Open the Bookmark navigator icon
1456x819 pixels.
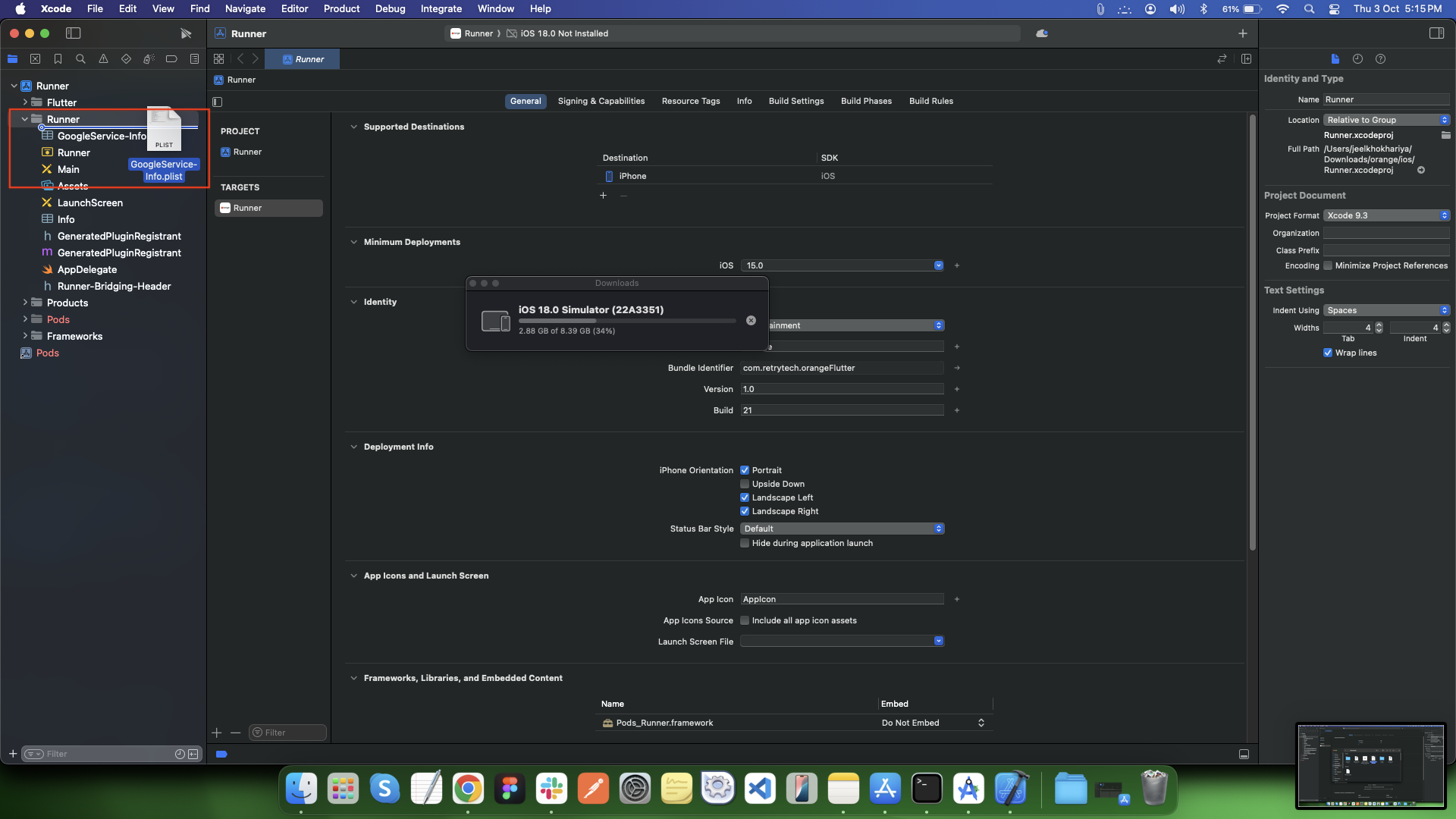pos(58,59)
